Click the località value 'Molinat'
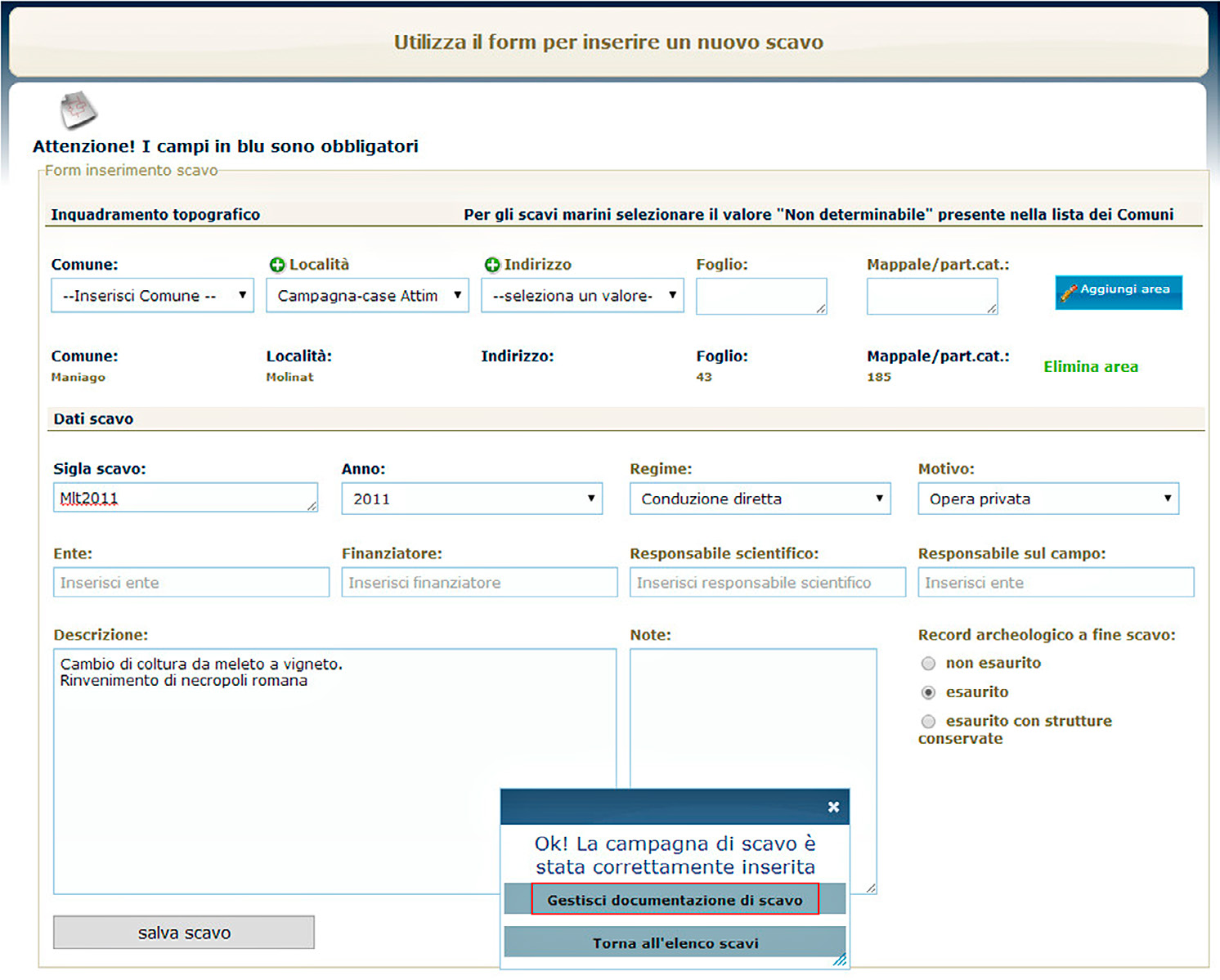This screenshot has width=1220, height=980. pos(289,377)
